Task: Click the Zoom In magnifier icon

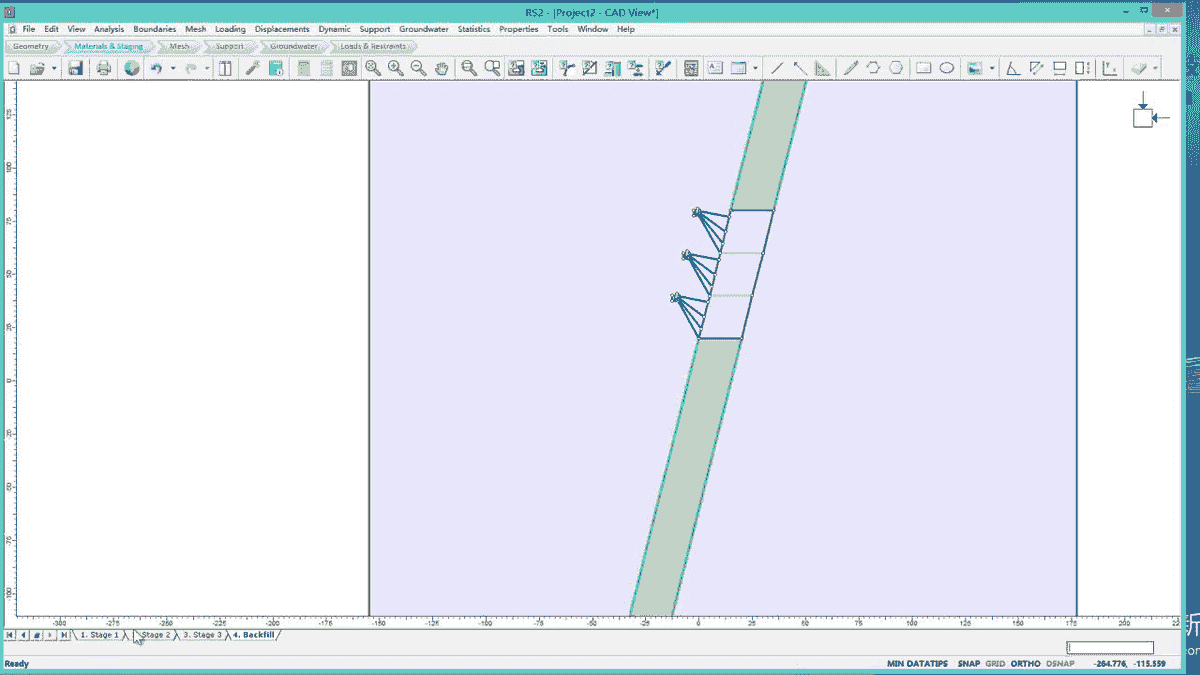Action: pyautogui.click(x=395, y=68)
